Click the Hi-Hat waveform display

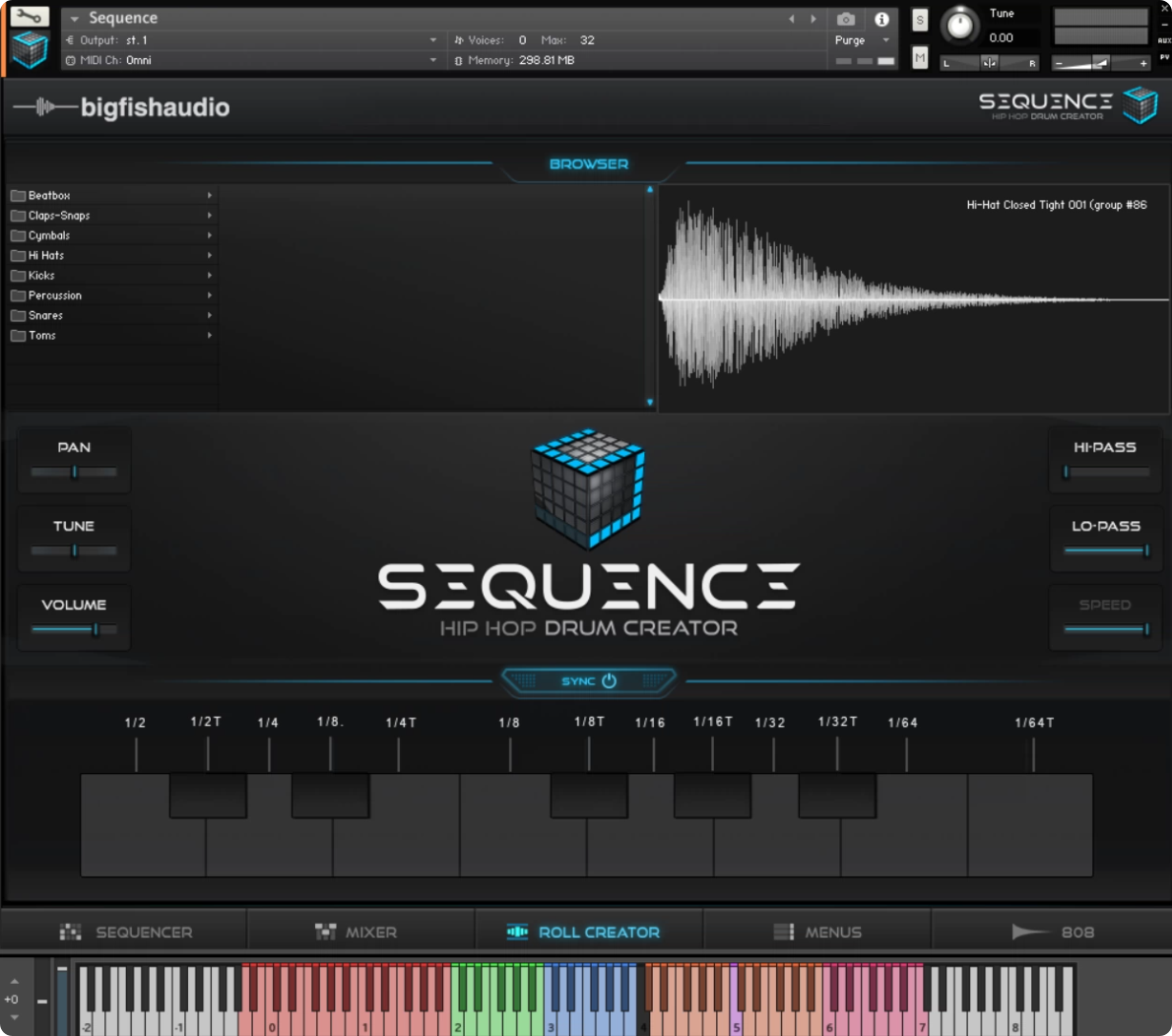[914, 299]
